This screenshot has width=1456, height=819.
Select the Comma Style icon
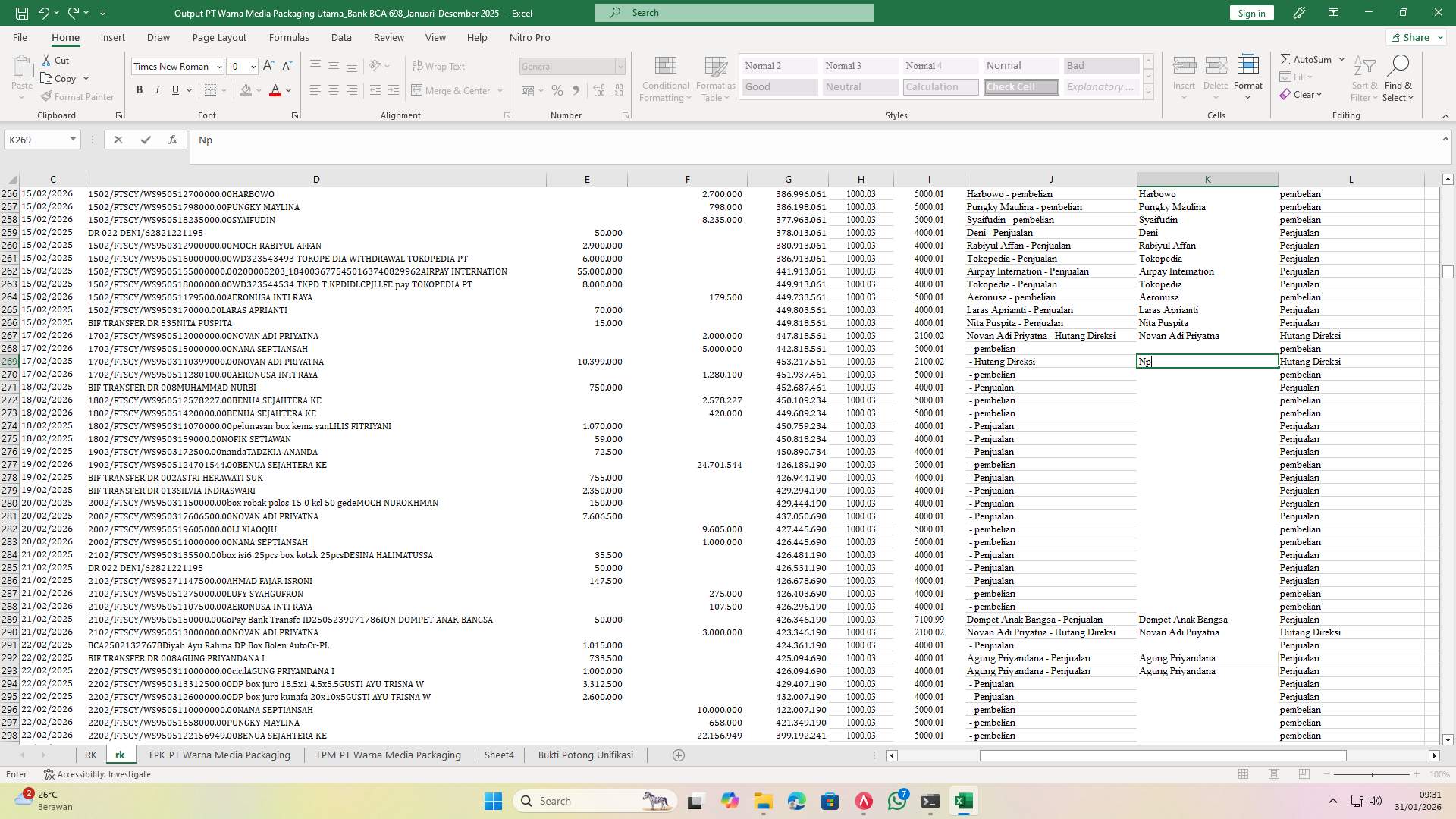coord(576,90)
